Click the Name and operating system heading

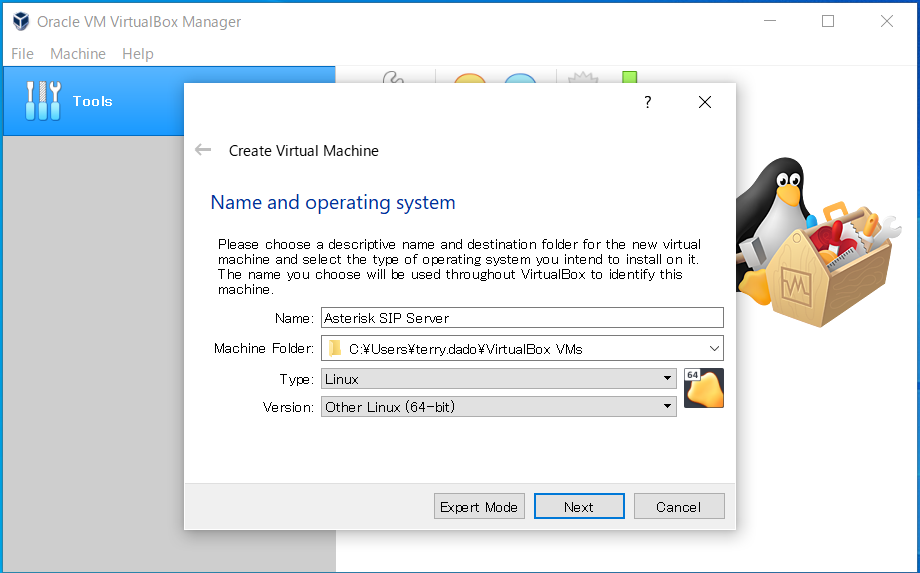pyautogui.click(x=333, y=202)
